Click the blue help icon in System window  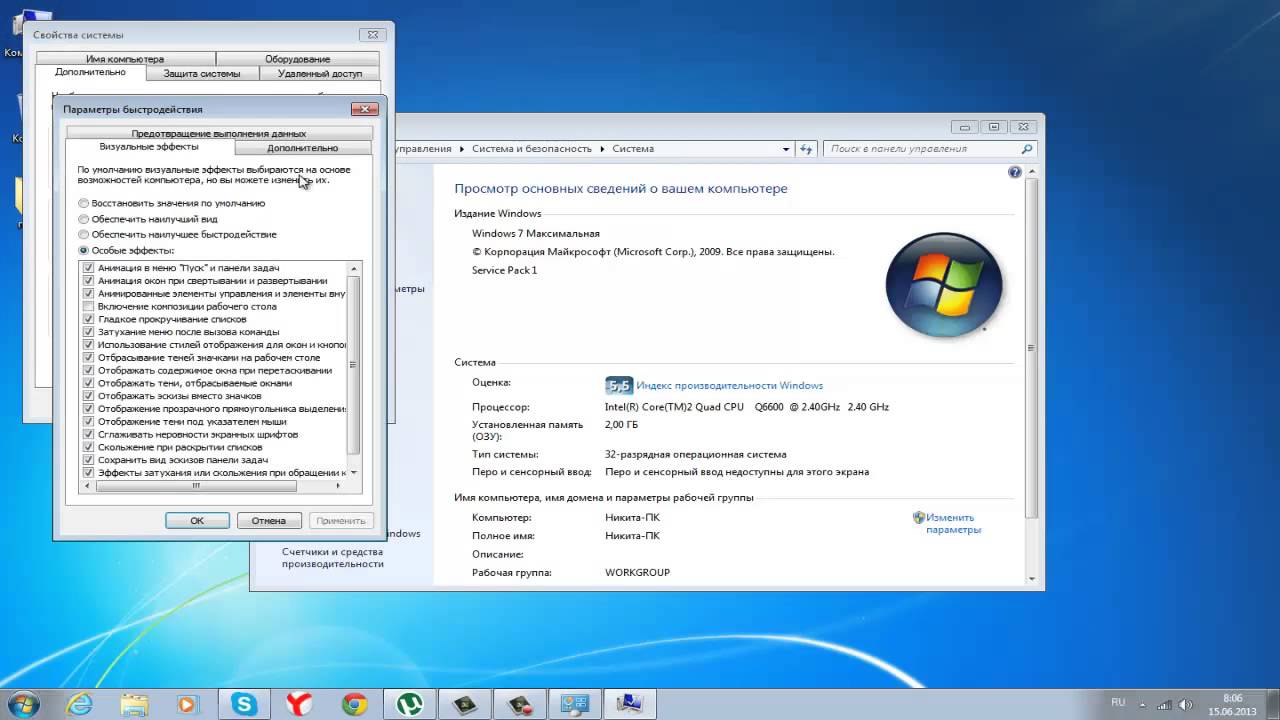[1015, 172]
